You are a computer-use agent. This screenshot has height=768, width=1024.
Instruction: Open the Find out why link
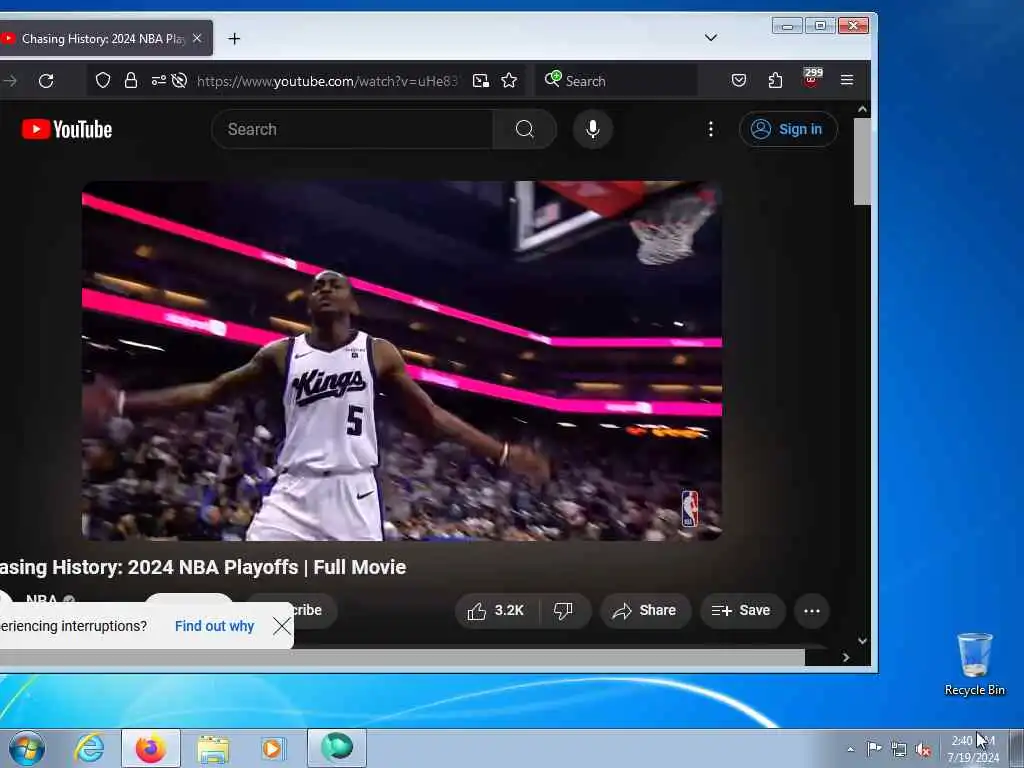pos(214,626)
